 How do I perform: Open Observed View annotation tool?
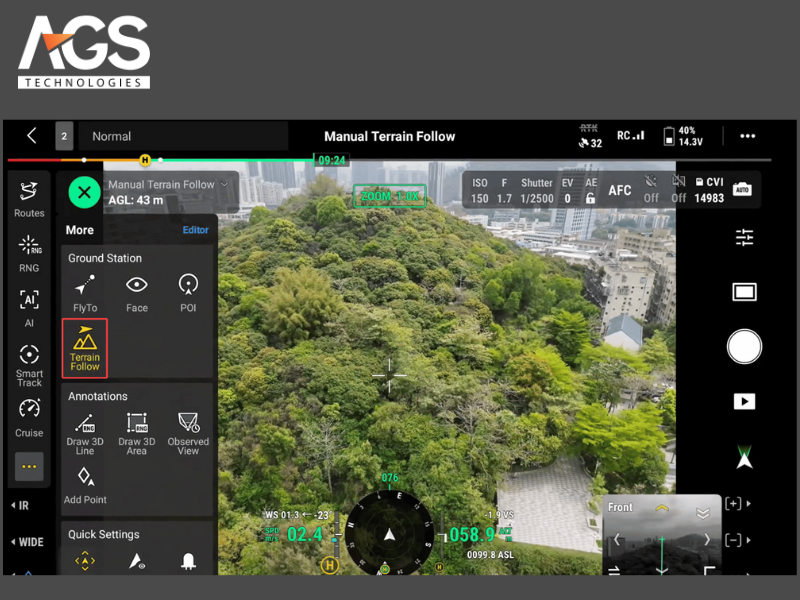pyautogui.click(x=188, y=430)
